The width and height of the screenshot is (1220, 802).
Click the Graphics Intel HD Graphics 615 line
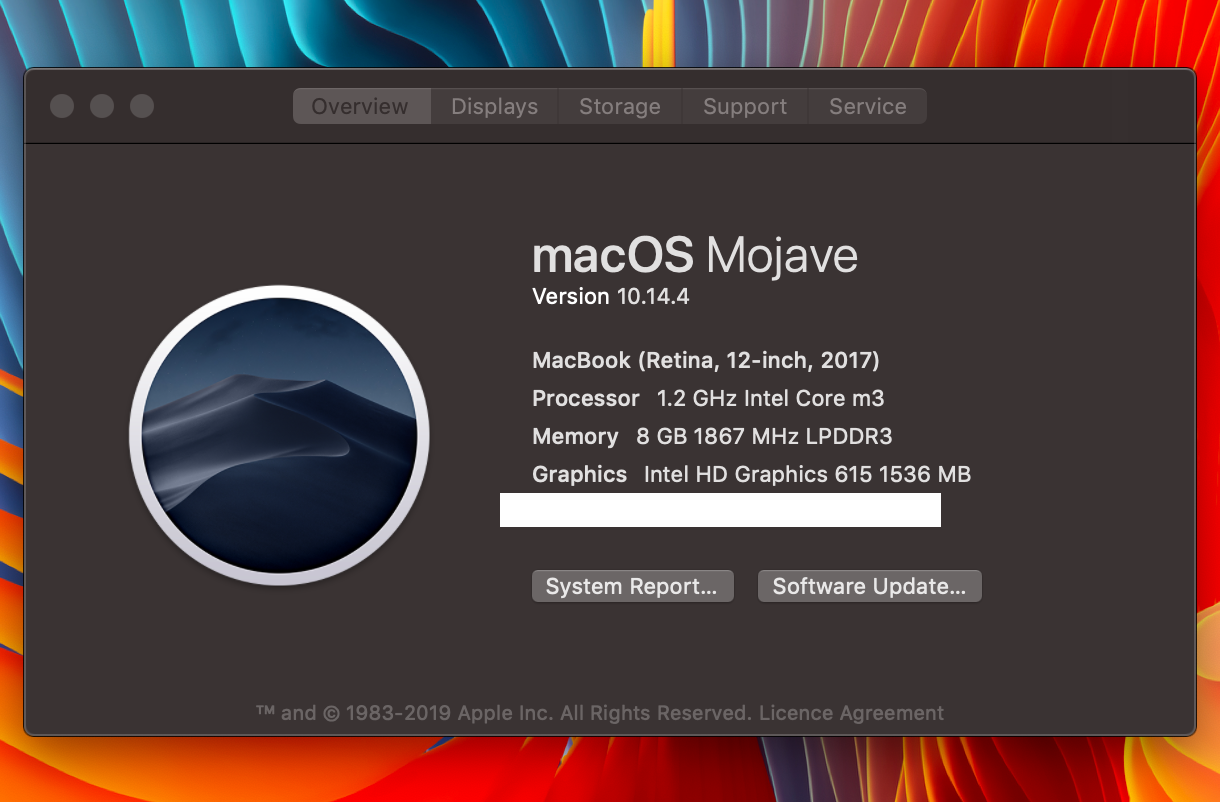(x=752, y=474)
